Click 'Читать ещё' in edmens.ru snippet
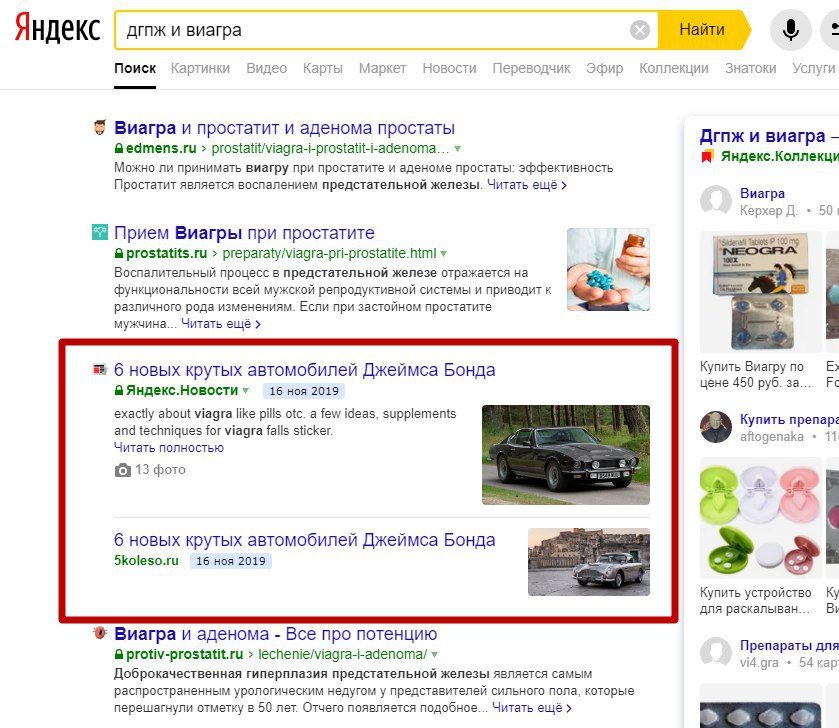This screenshot has width=839, height=728. [527, 185]
